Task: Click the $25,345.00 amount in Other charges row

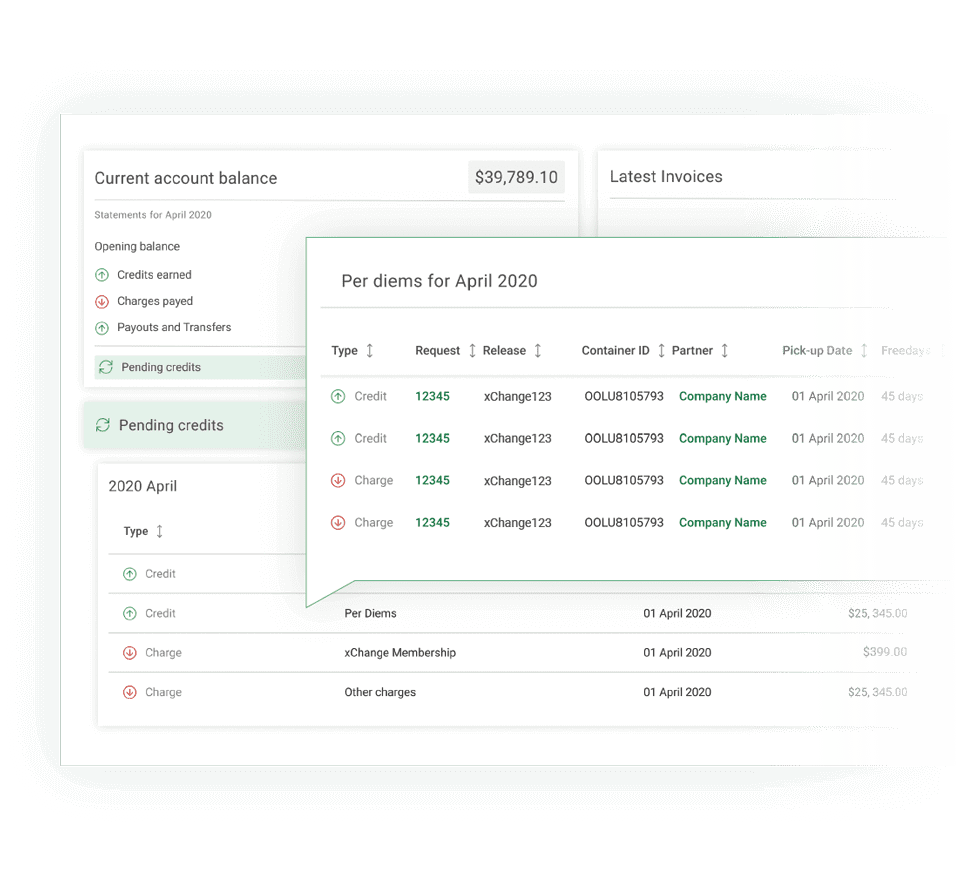Action: (877, 692)
